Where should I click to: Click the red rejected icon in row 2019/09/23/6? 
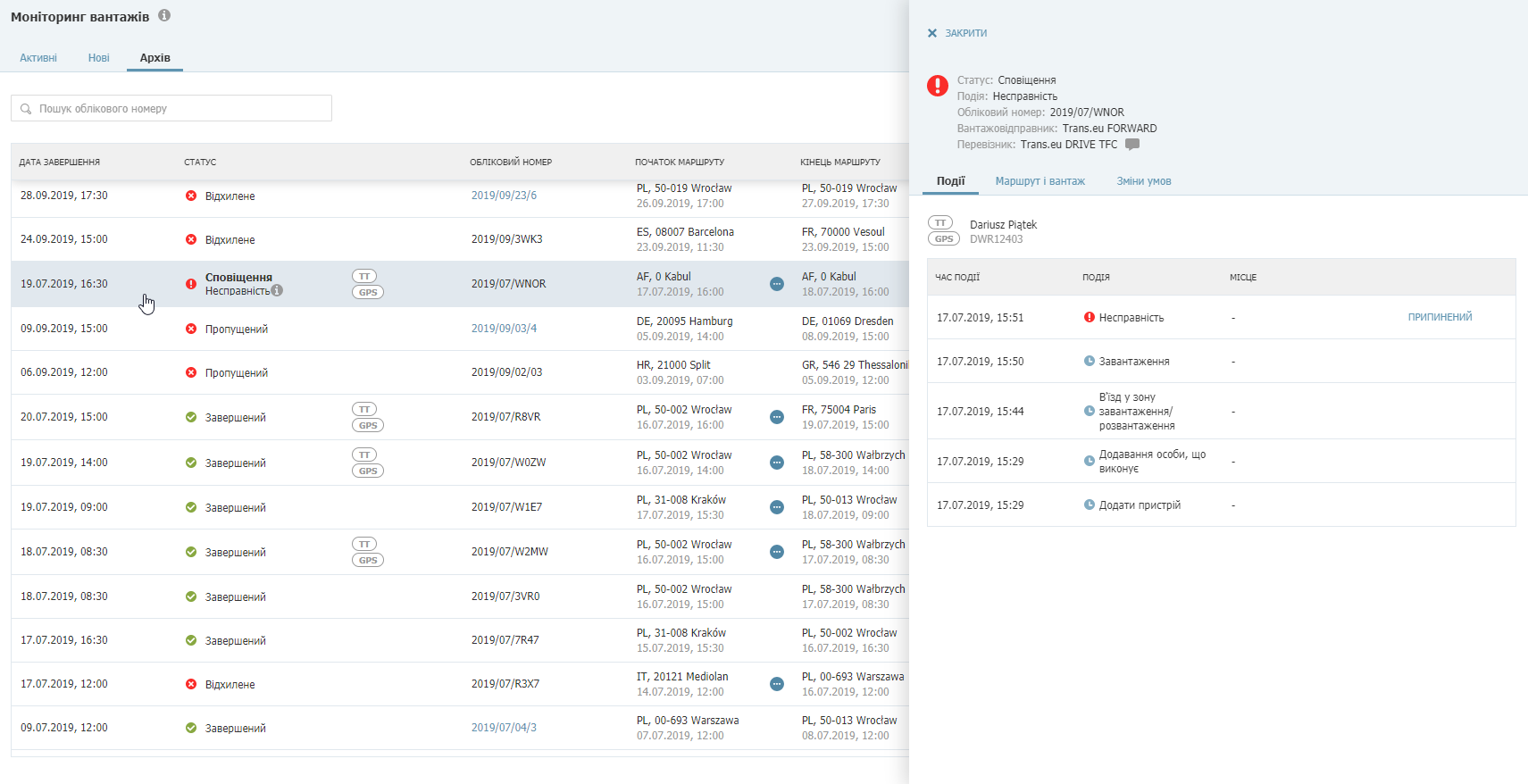(x=191, y=196)
